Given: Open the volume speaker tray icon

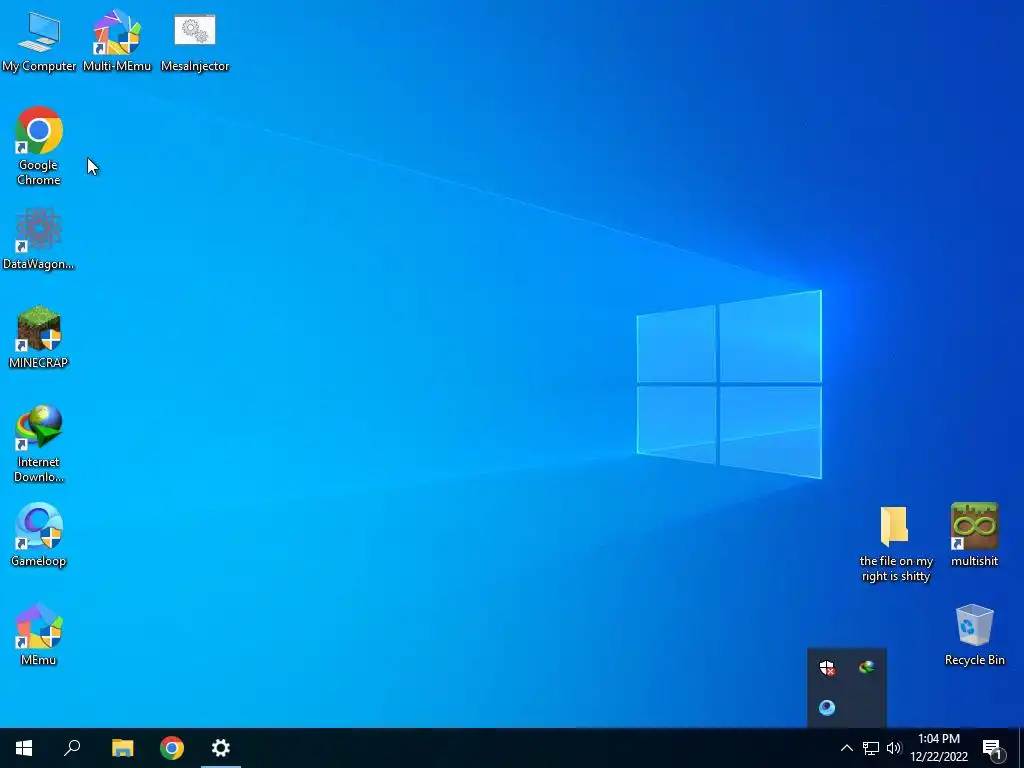Looking at the screenshot, I should tap(894, 748).
